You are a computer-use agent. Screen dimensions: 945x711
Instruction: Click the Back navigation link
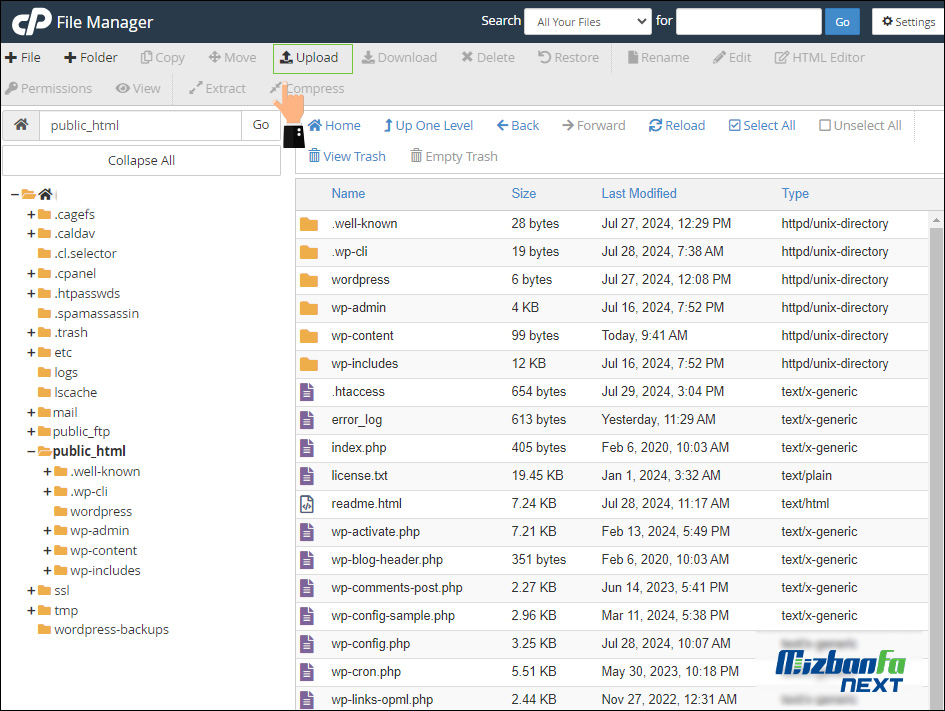[x=518, y=125]
